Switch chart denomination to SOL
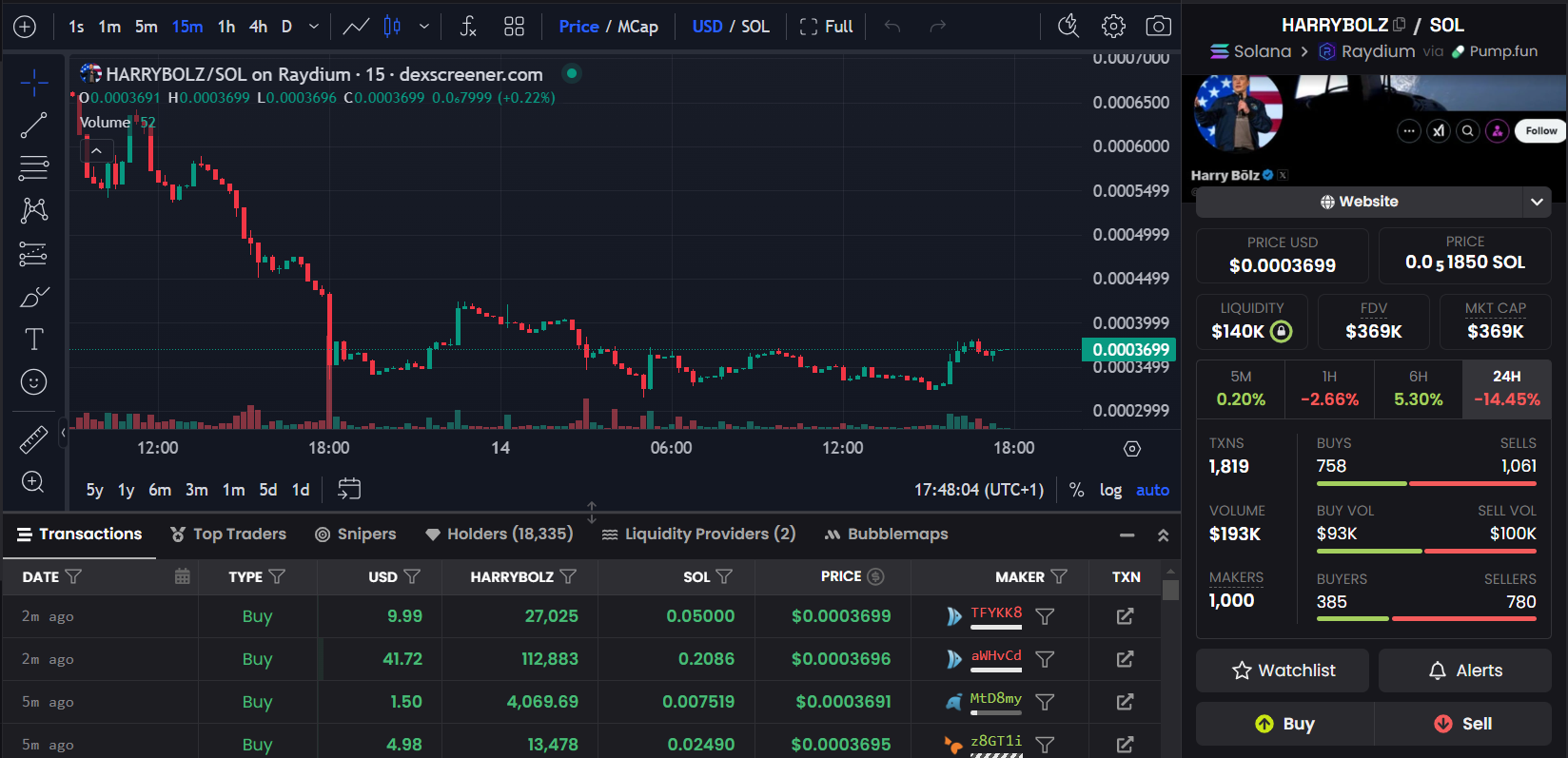Viewport: 1568px width, 758px height. [755, 27]
